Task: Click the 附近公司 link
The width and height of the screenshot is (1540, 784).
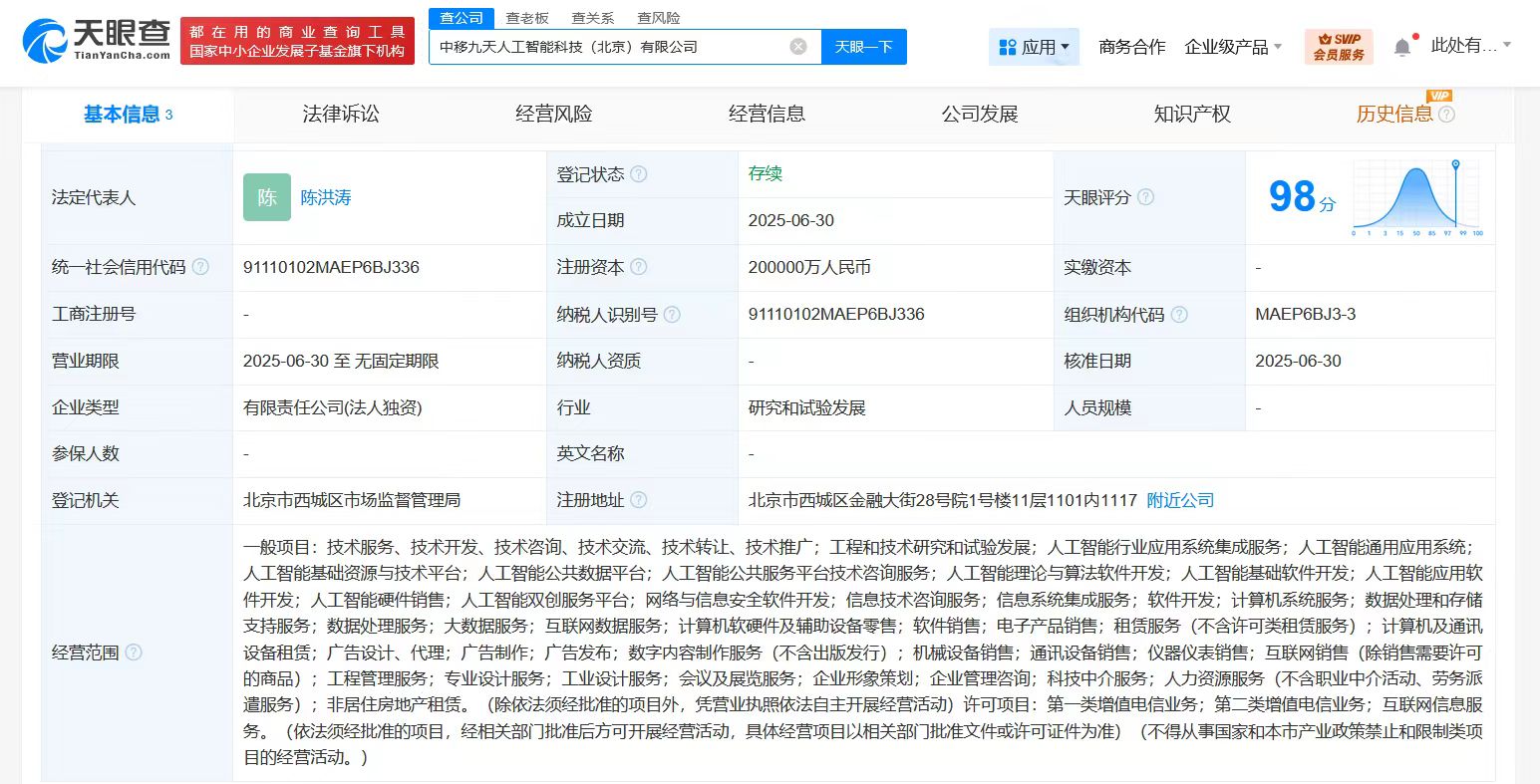Action: coord(1180,500)
